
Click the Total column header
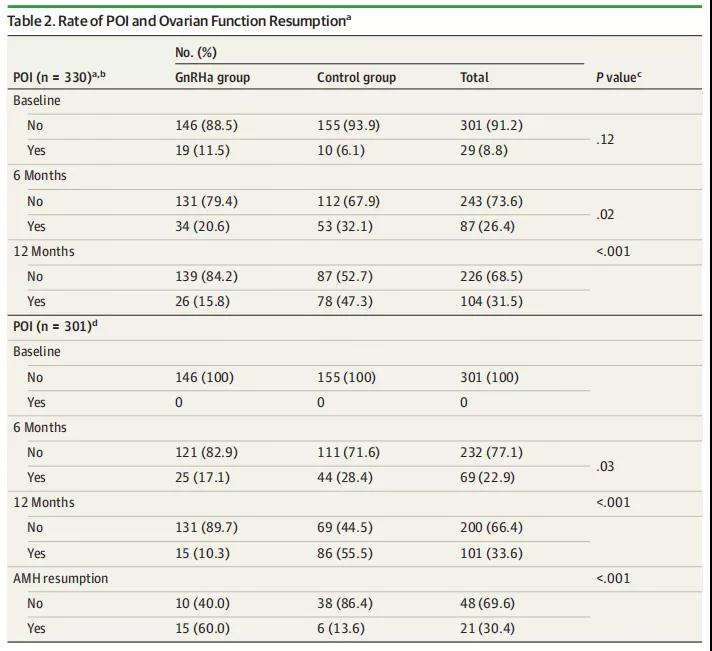click(x=474, y=77)
